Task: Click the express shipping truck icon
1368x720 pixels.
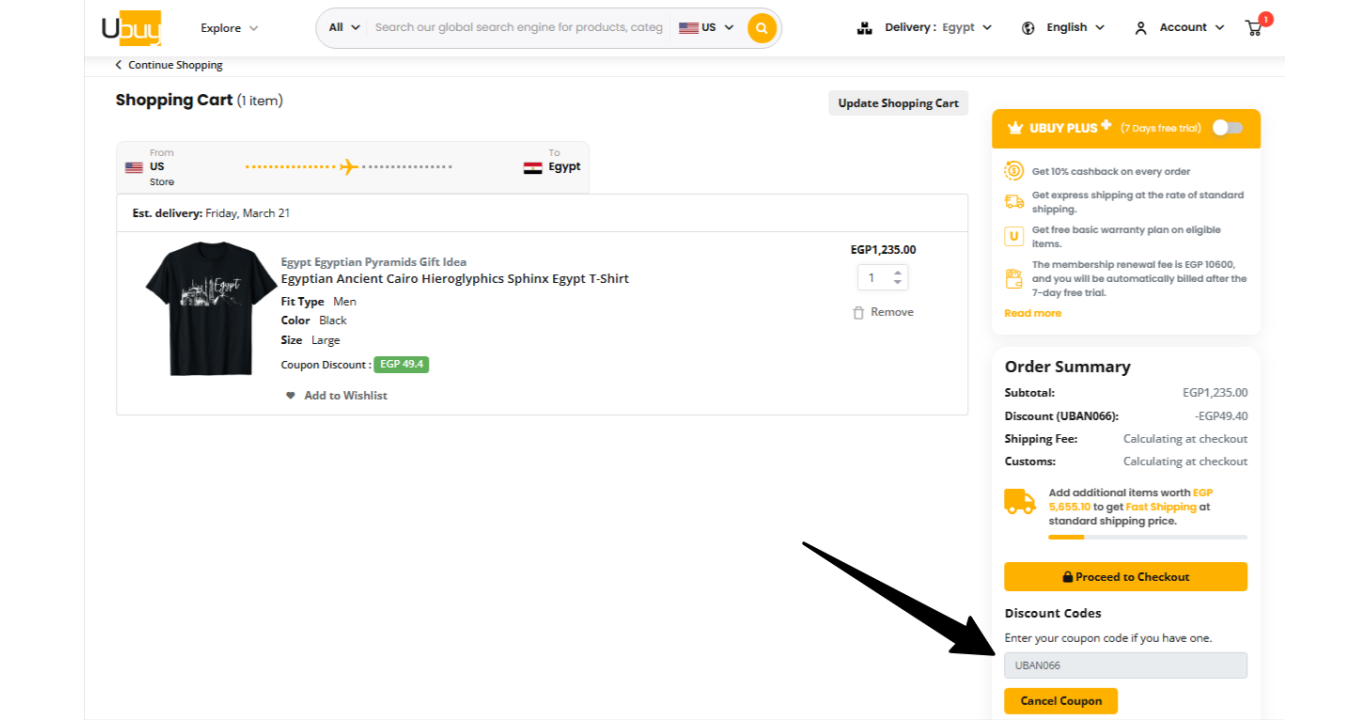Action: (x=1014, y=202)
